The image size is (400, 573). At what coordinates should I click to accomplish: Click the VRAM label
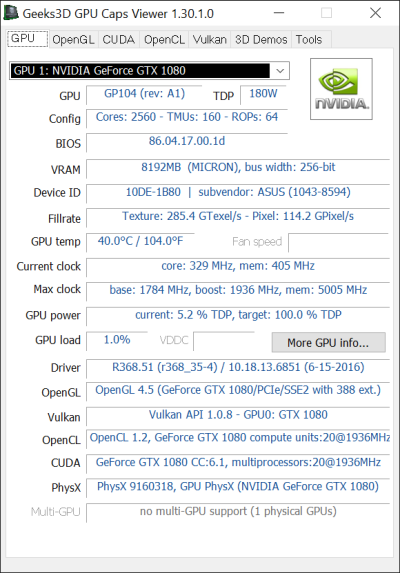(x=66, y=170)
